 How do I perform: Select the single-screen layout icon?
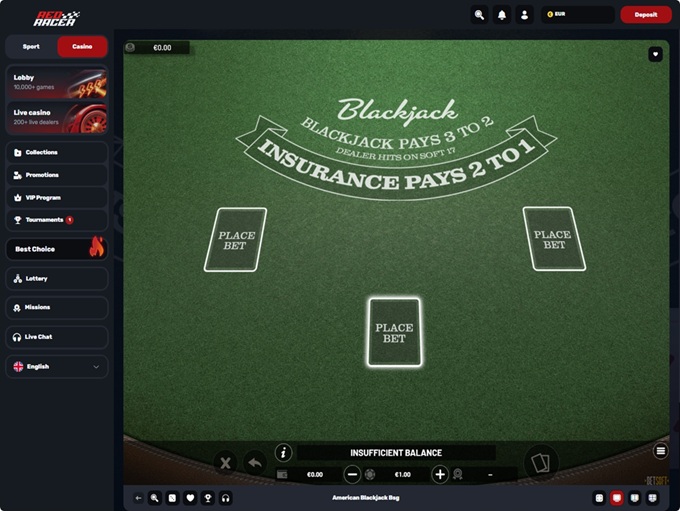[617, 498]
